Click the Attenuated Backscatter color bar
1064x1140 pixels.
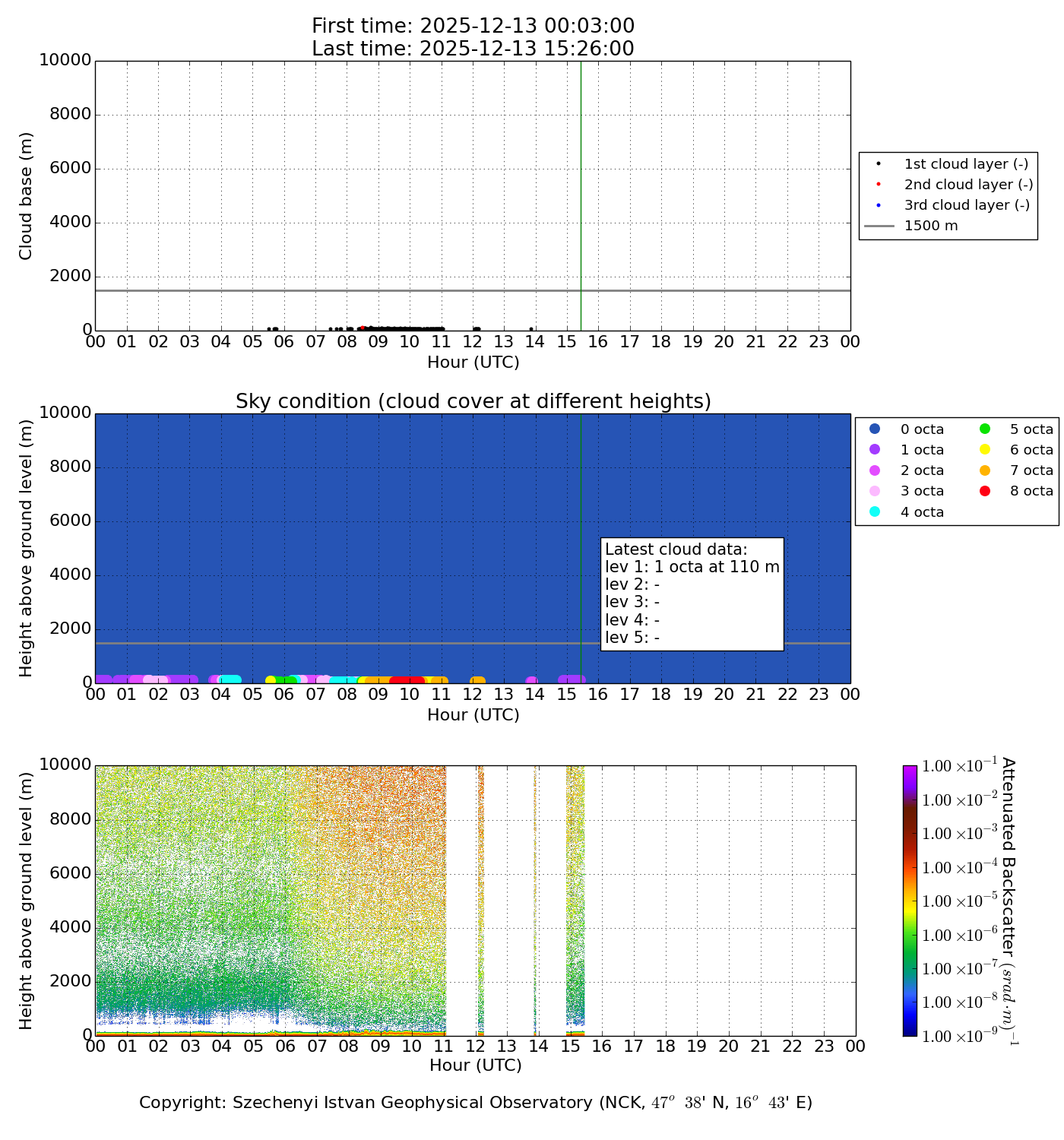click(x=910, y=901)
